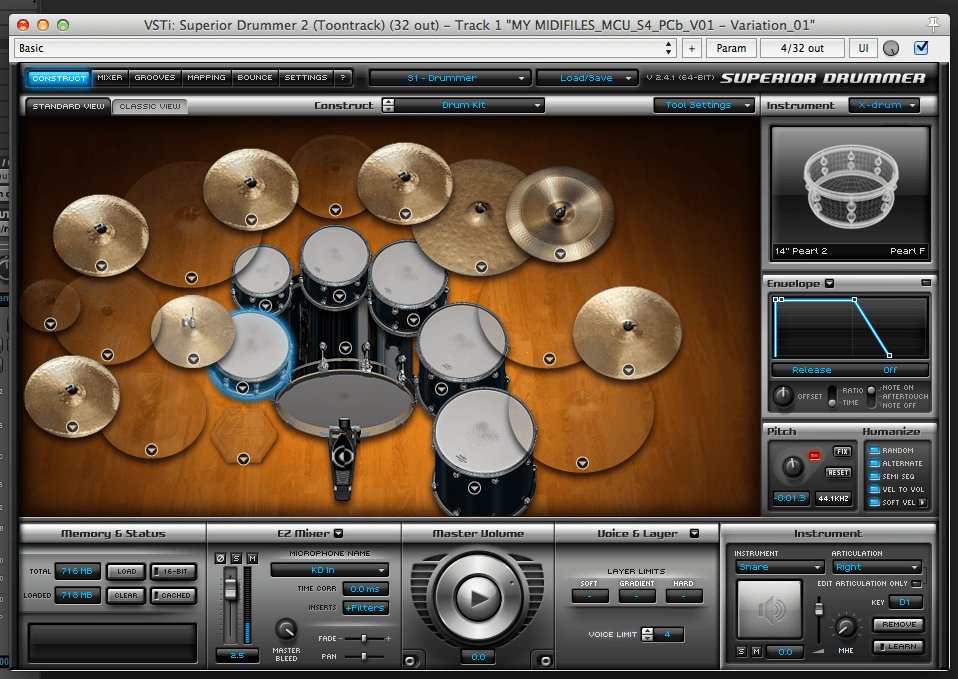Click the host bypass knob icon
The width and height of the screenshot is (958, 679).
tap(891, 48)
